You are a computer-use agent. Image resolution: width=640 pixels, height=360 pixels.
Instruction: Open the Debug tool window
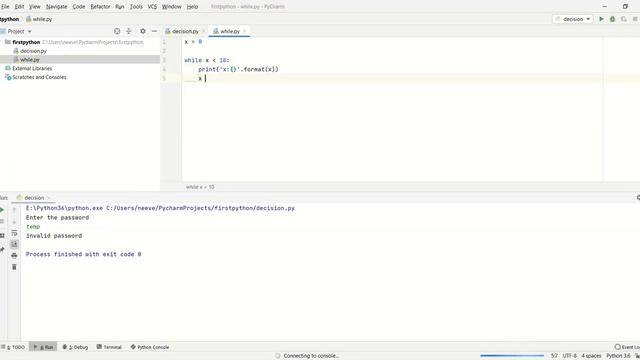75,347
